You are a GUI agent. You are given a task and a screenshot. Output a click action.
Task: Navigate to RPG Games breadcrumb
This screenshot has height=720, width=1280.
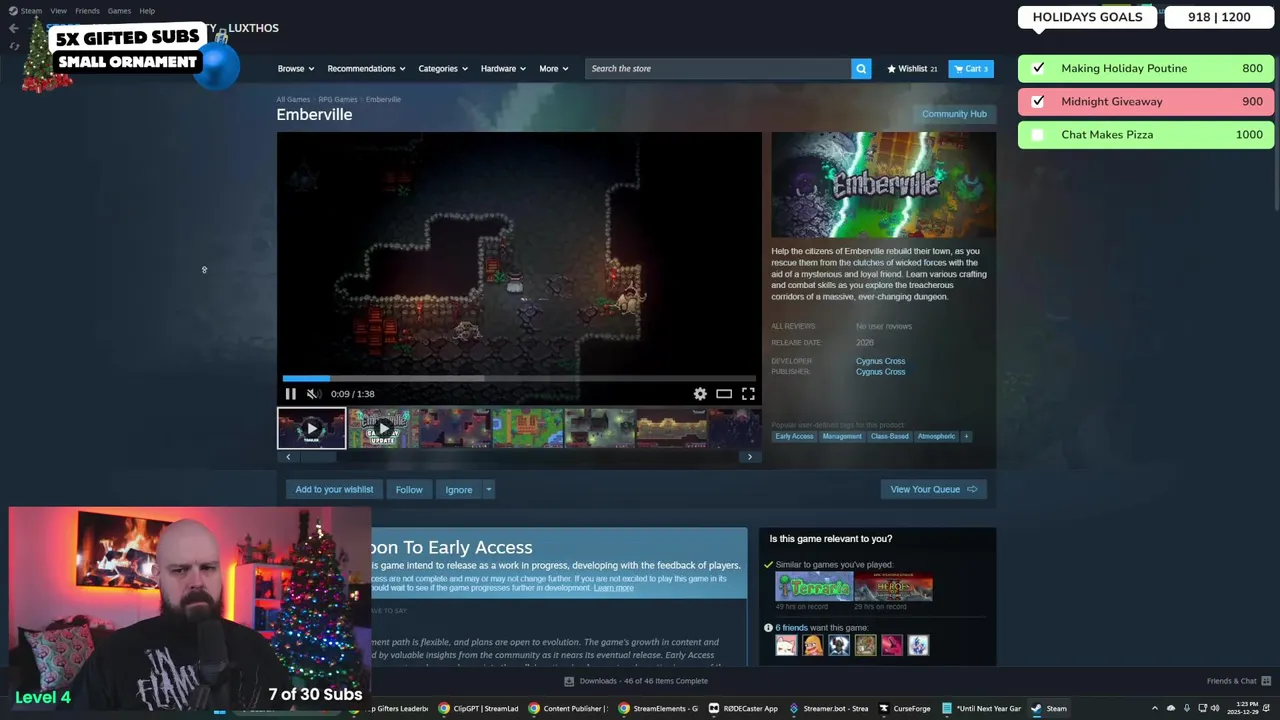(338, 99)
